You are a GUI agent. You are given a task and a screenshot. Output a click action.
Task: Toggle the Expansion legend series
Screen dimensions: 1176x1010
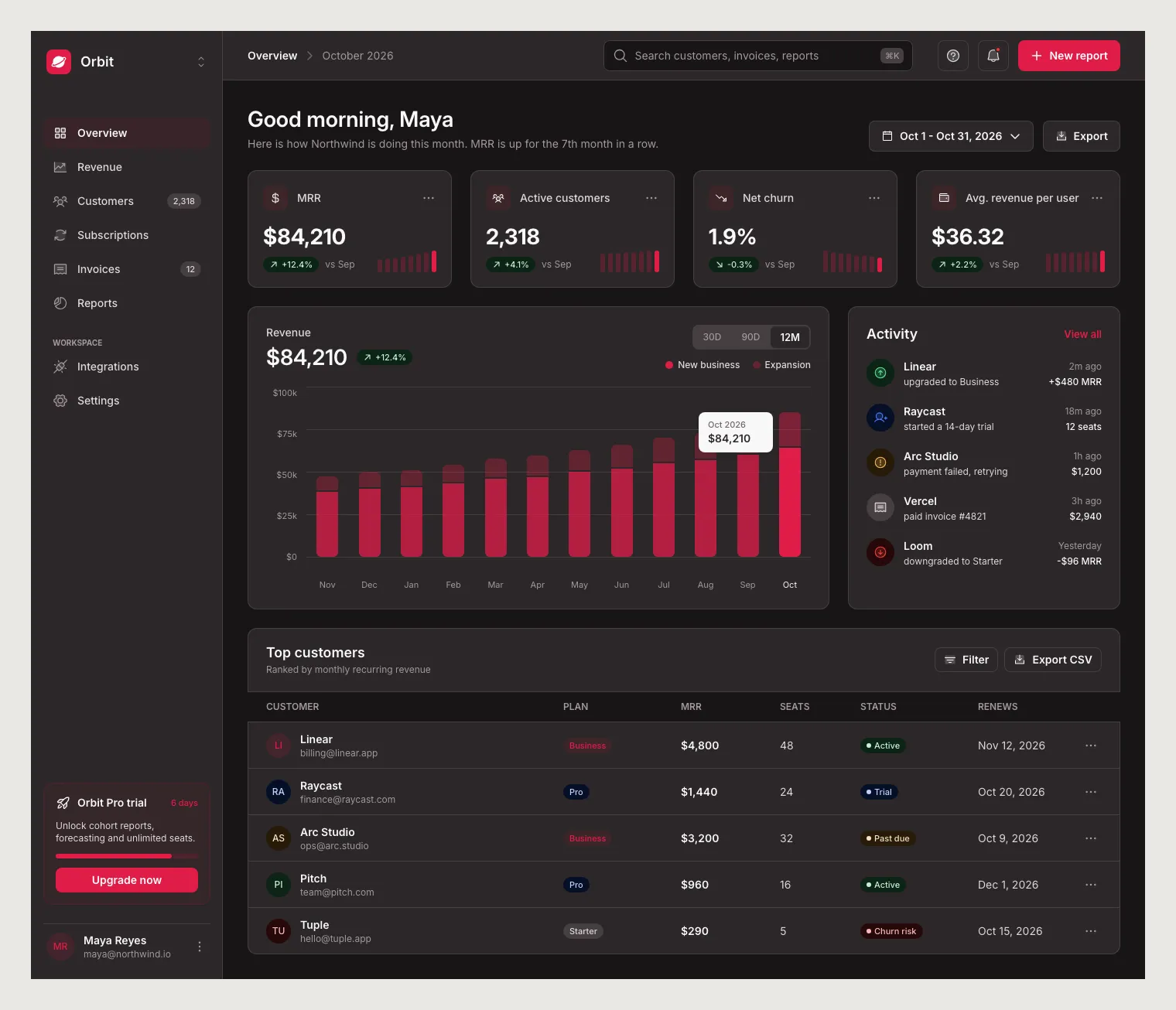click(x=781, y=365)
